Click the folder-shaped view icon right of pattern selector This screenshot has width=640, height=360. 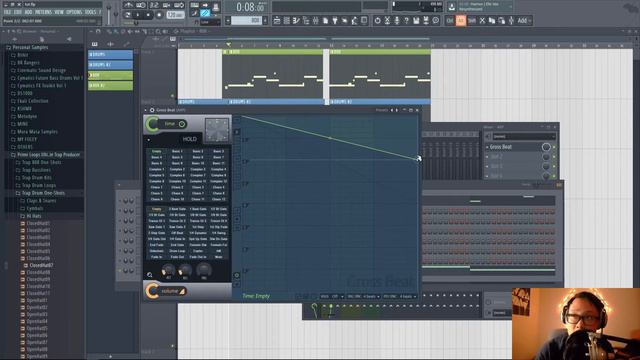(x=277, y=20)
